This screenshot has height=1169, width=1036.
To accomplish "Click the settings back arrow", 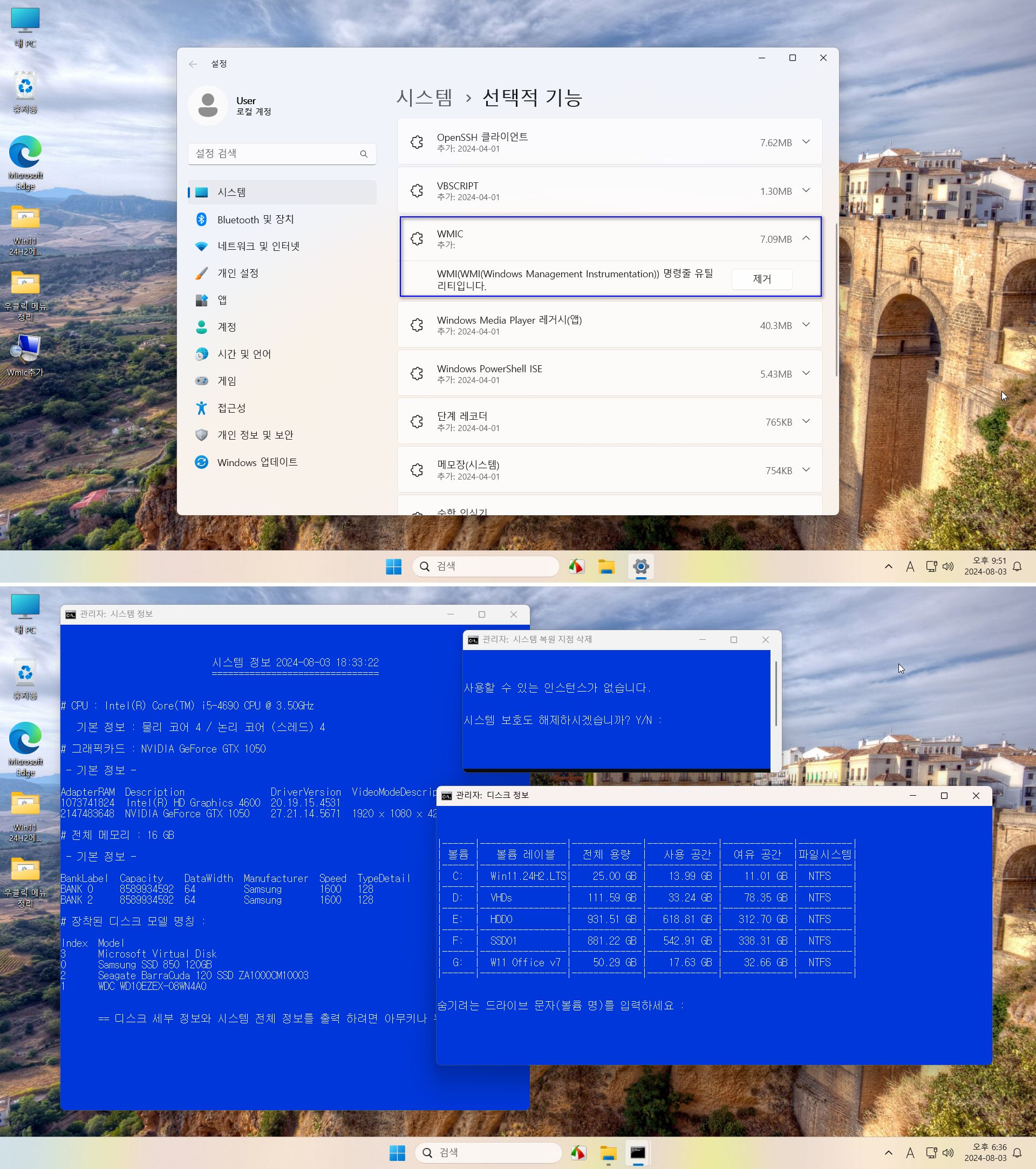I will [x=193, y=64].
